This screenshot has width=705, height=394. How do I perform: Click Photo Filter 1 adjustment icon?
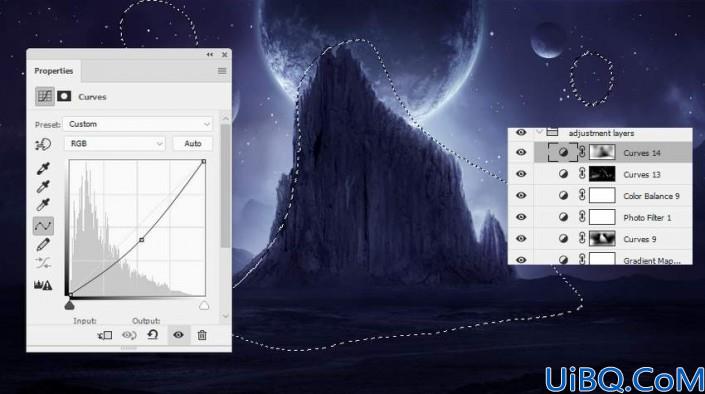[563, 217]
